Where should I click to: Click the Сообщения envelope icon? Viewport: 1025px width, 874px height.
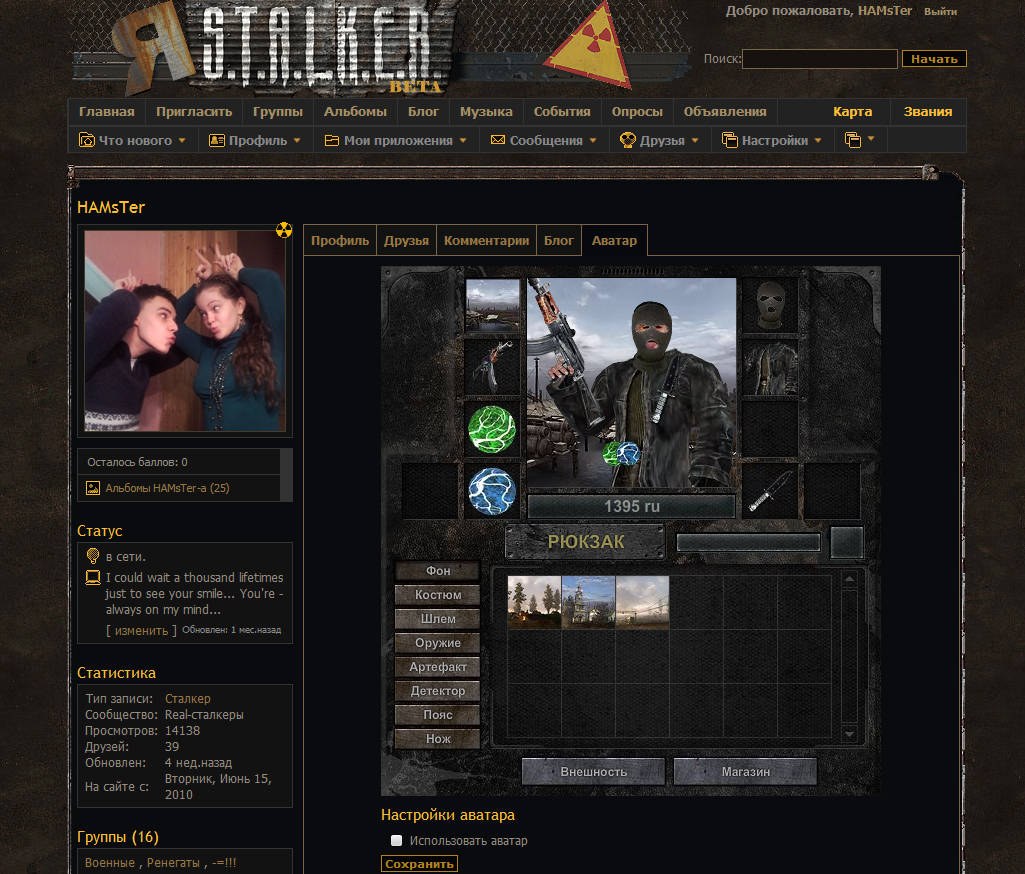point(497,140)
